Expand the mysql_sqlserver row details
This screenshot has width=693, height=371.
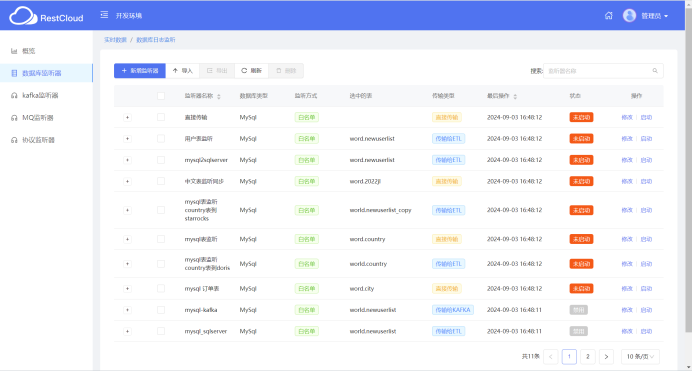pos(127,331)
